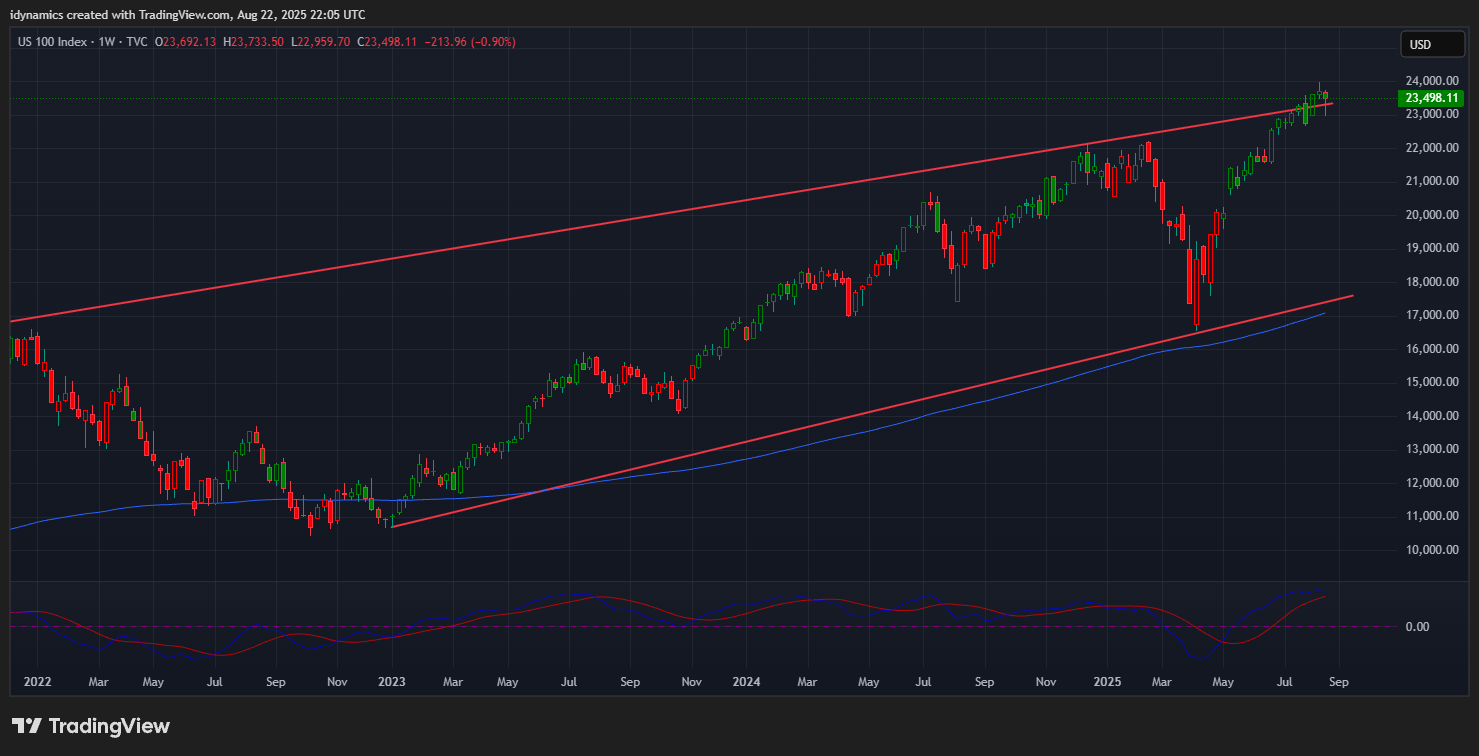1479x756 pixels.
Task: Click the 2024 year label on time axis
Action: (746, 682)
